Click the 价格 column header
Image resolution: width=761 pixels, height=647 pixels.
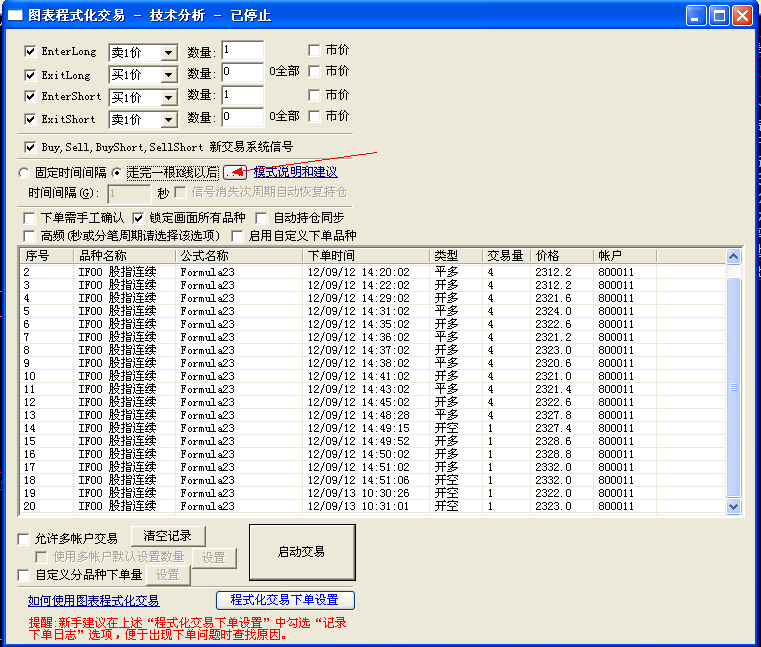pyautogui.click(x=562, y=256)
